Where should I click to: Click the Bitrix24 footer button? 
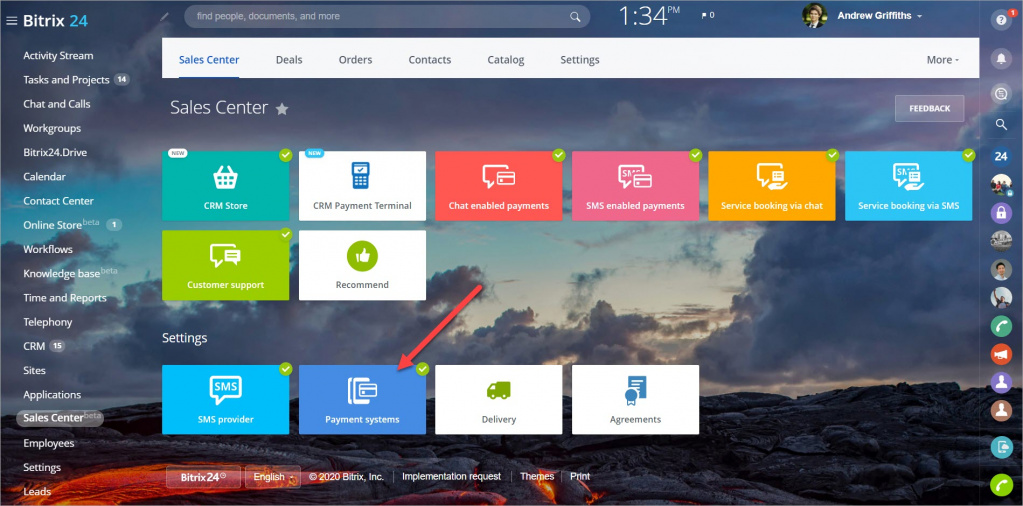tap(204, 477)
